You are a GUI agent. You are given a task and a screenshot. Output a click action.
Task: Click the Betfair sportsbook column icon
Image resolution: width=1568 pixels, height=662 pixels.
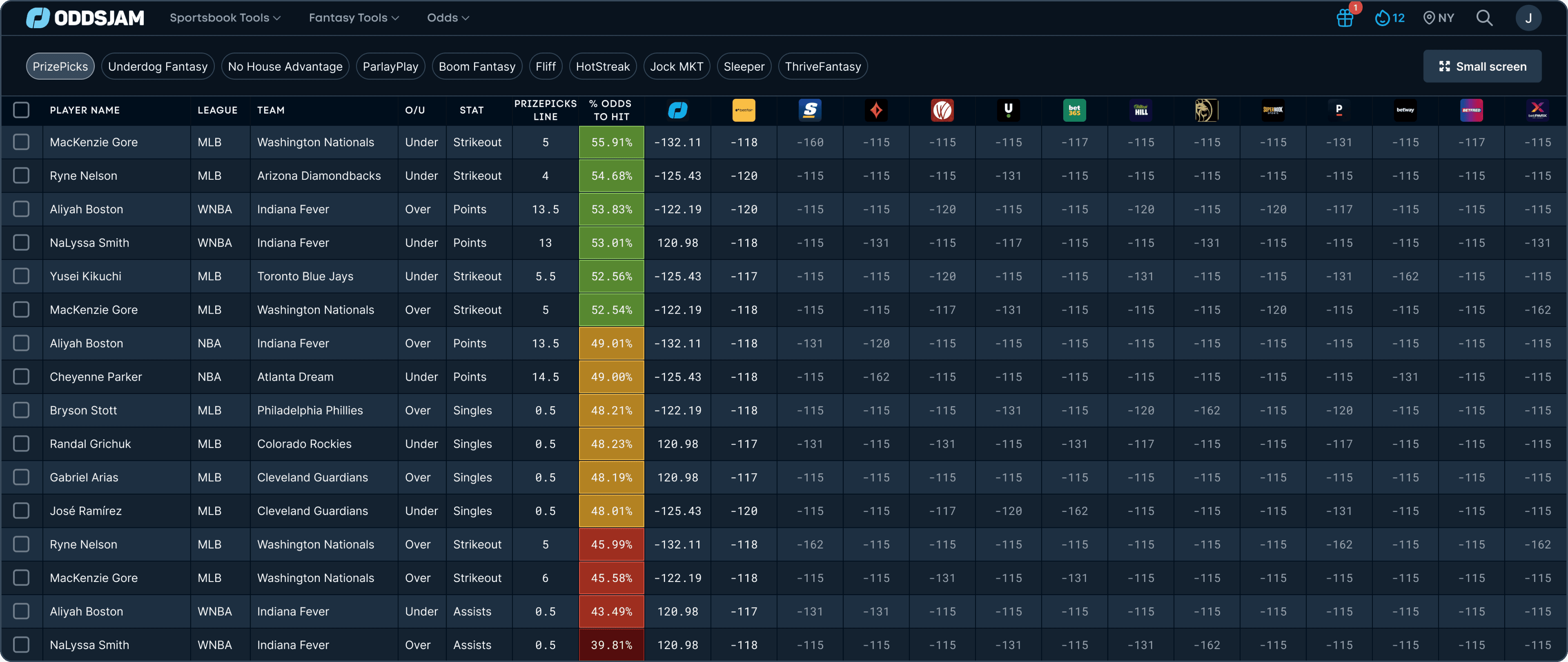743,110
